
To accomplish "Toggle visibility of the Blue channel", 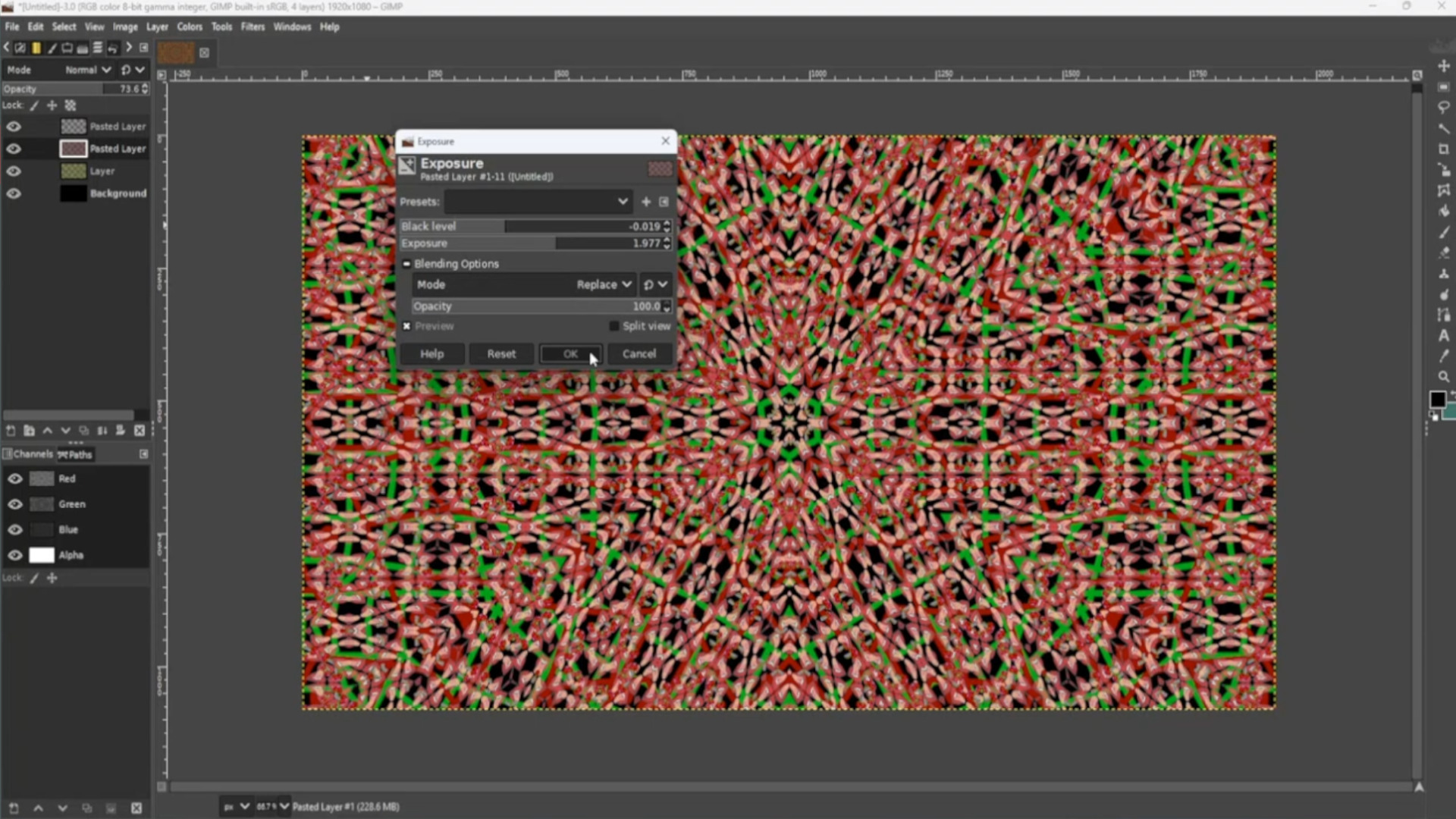I will (14, 529).
